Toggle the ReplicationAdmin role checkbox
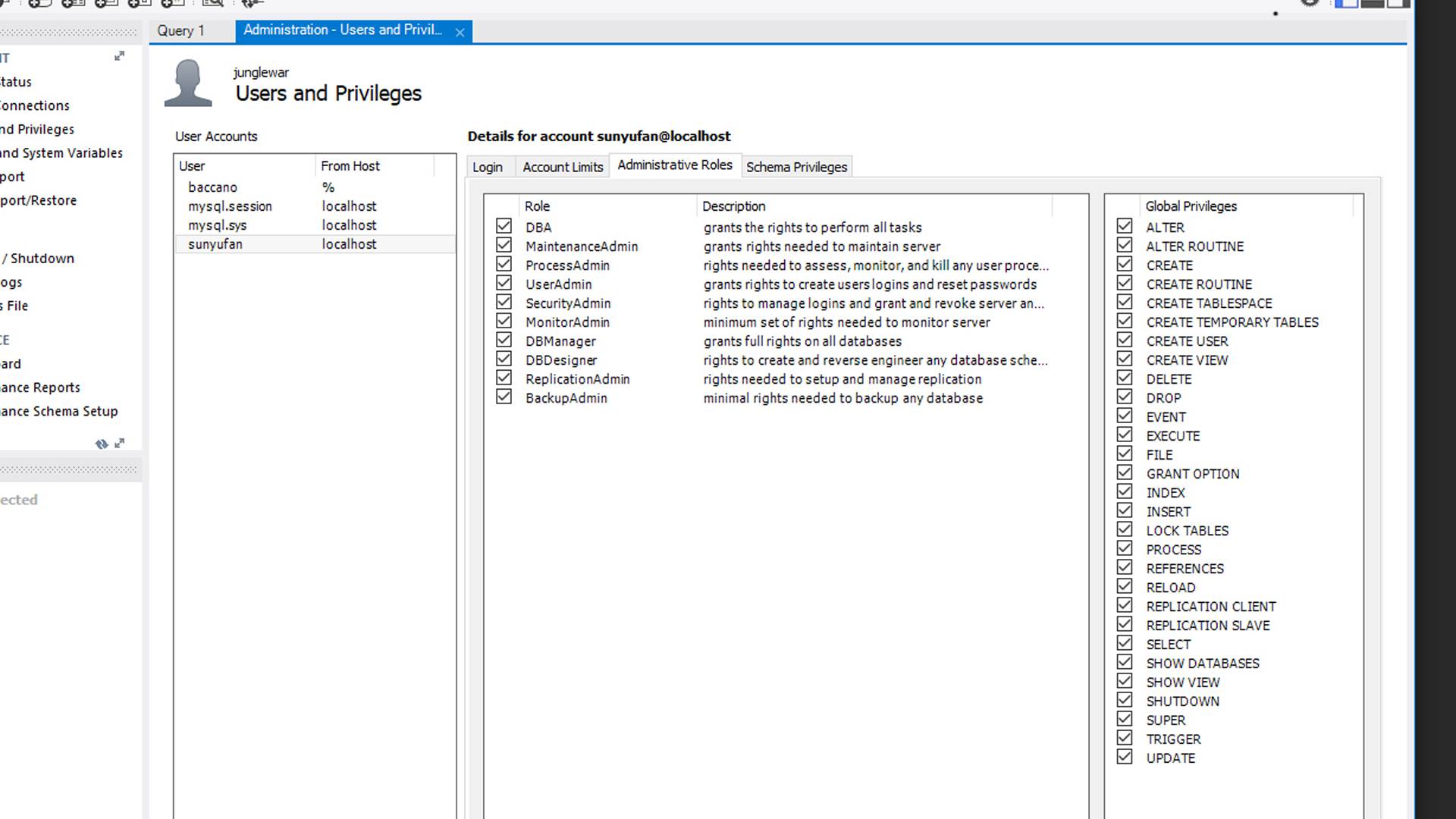 [x=504, y=378]
